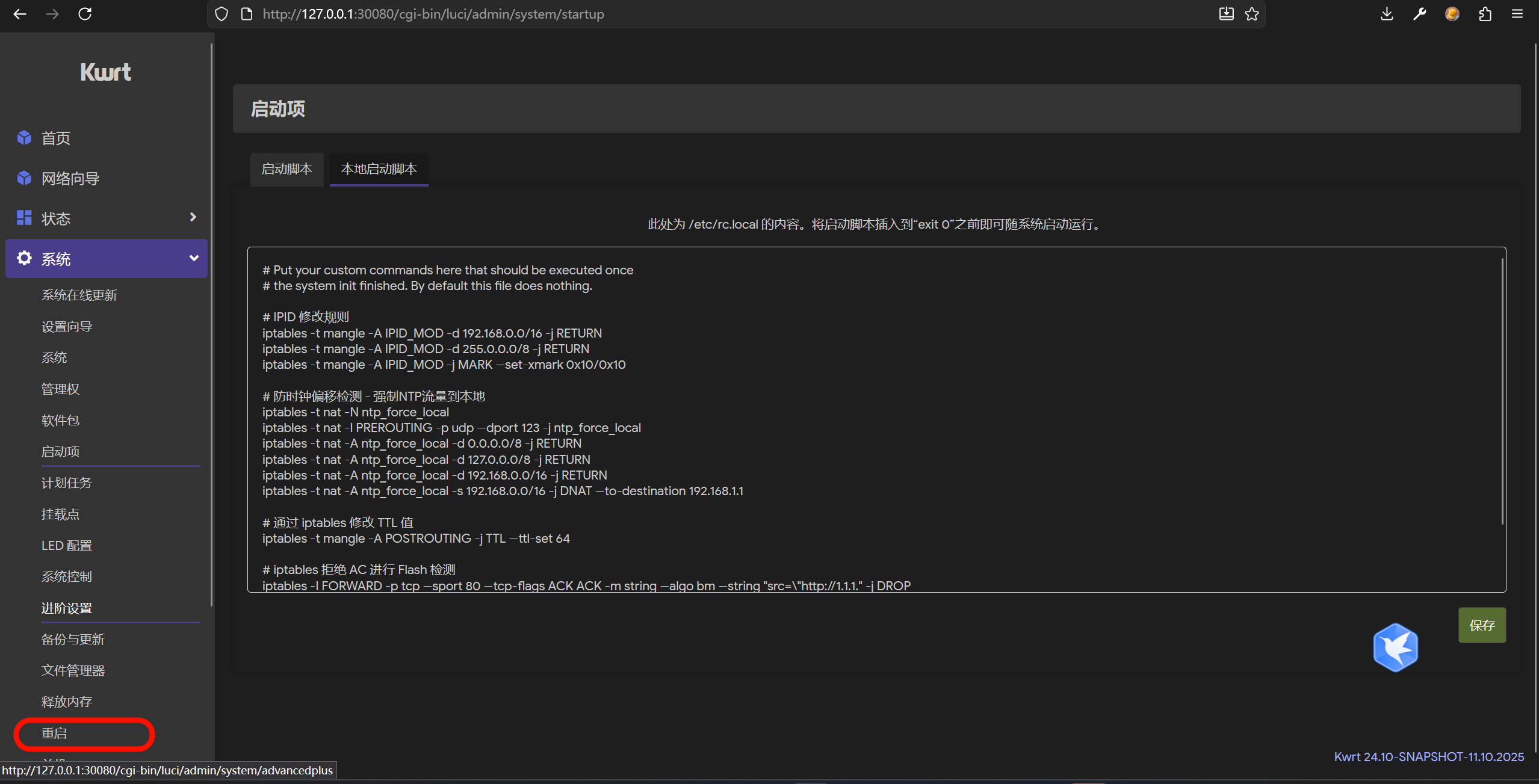Click the browser back arrow
The width and height of the screenshot is (1539, 784).
pos(20,14)
